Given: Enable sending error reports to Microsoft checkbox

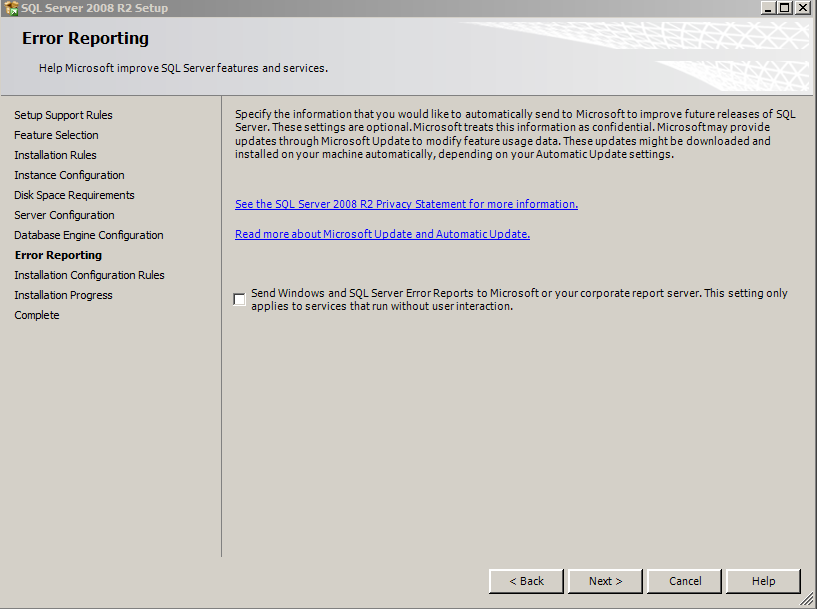Looking at the screenshot, I should 239,299.
